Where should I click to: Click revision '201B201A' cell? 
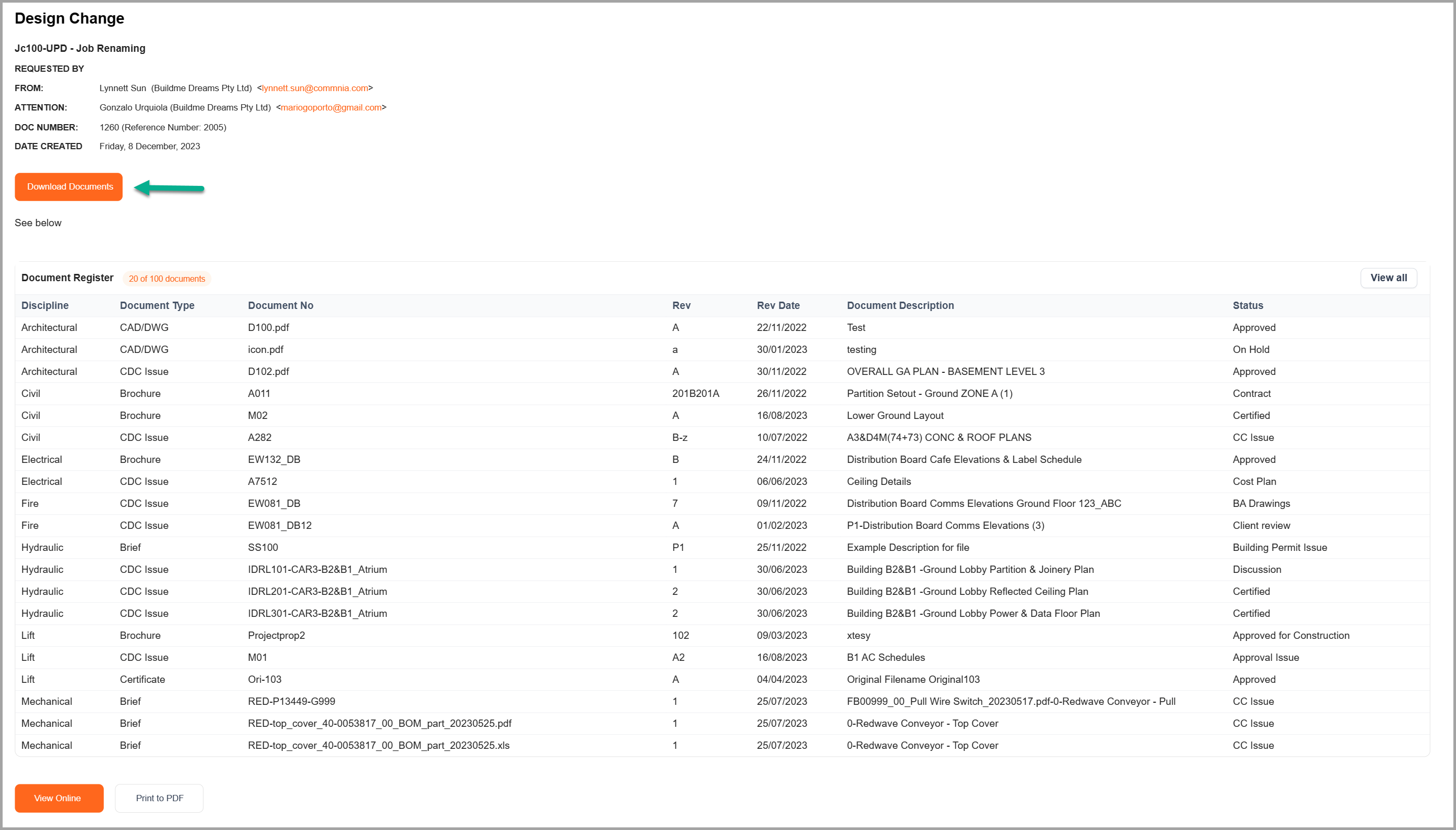tap(695, 394)
